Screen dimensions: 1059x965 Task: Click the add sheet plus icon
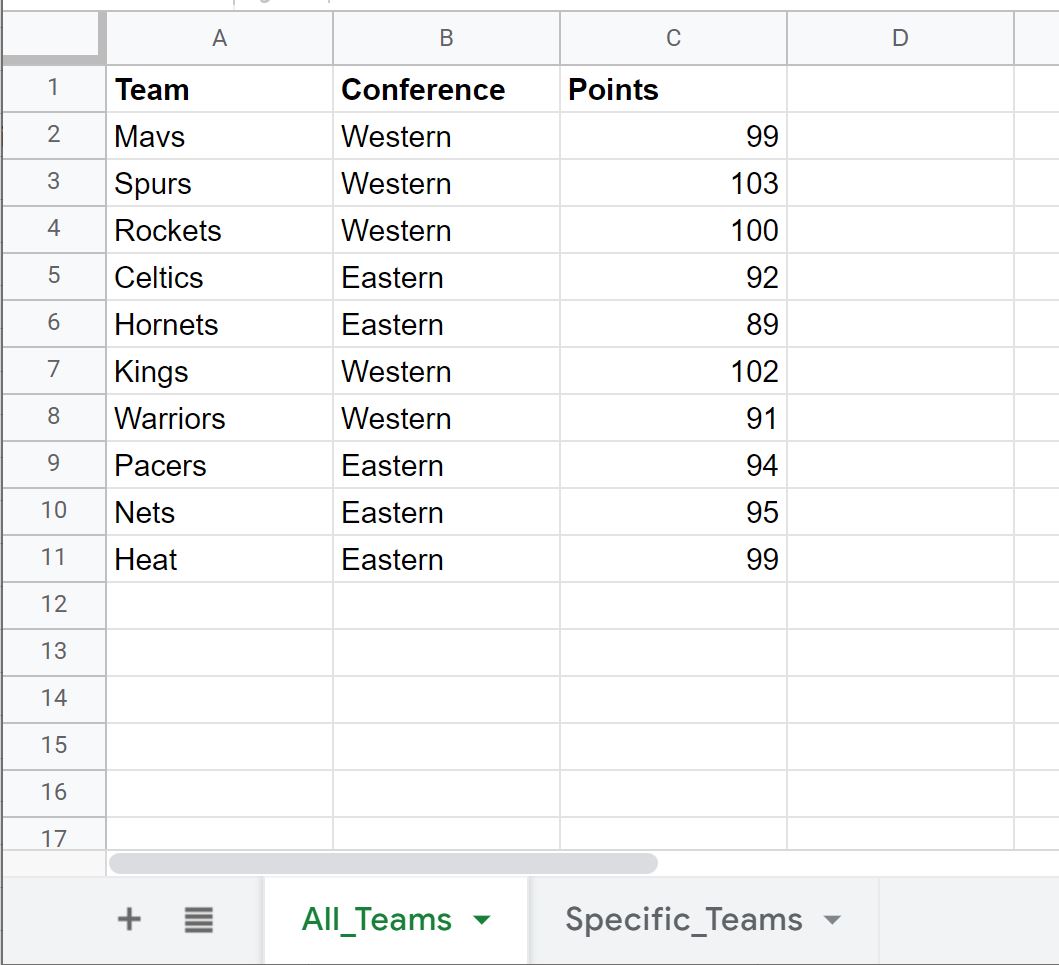[x=129, y=920]
